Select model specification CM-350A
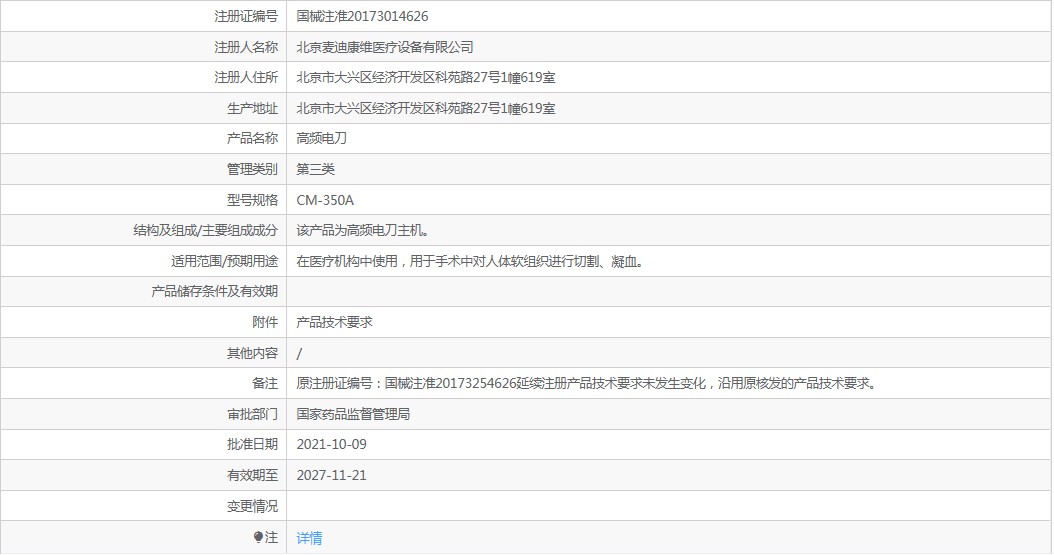This screenshot has width=1054, height=555. [325, 200]
